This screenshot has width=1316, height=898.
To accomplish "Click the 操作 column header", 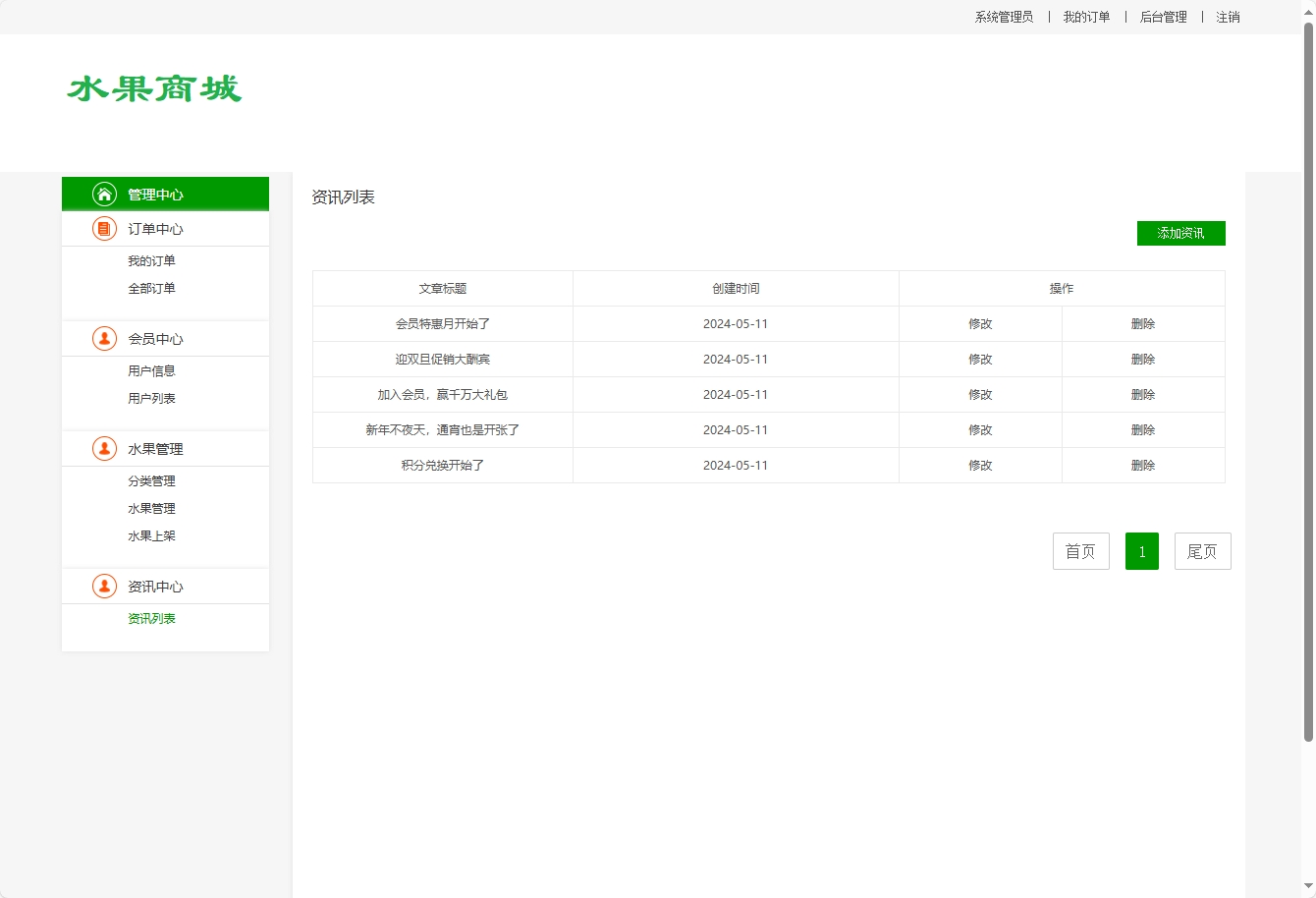I will pyautogui.click(x=1062, y=289).
